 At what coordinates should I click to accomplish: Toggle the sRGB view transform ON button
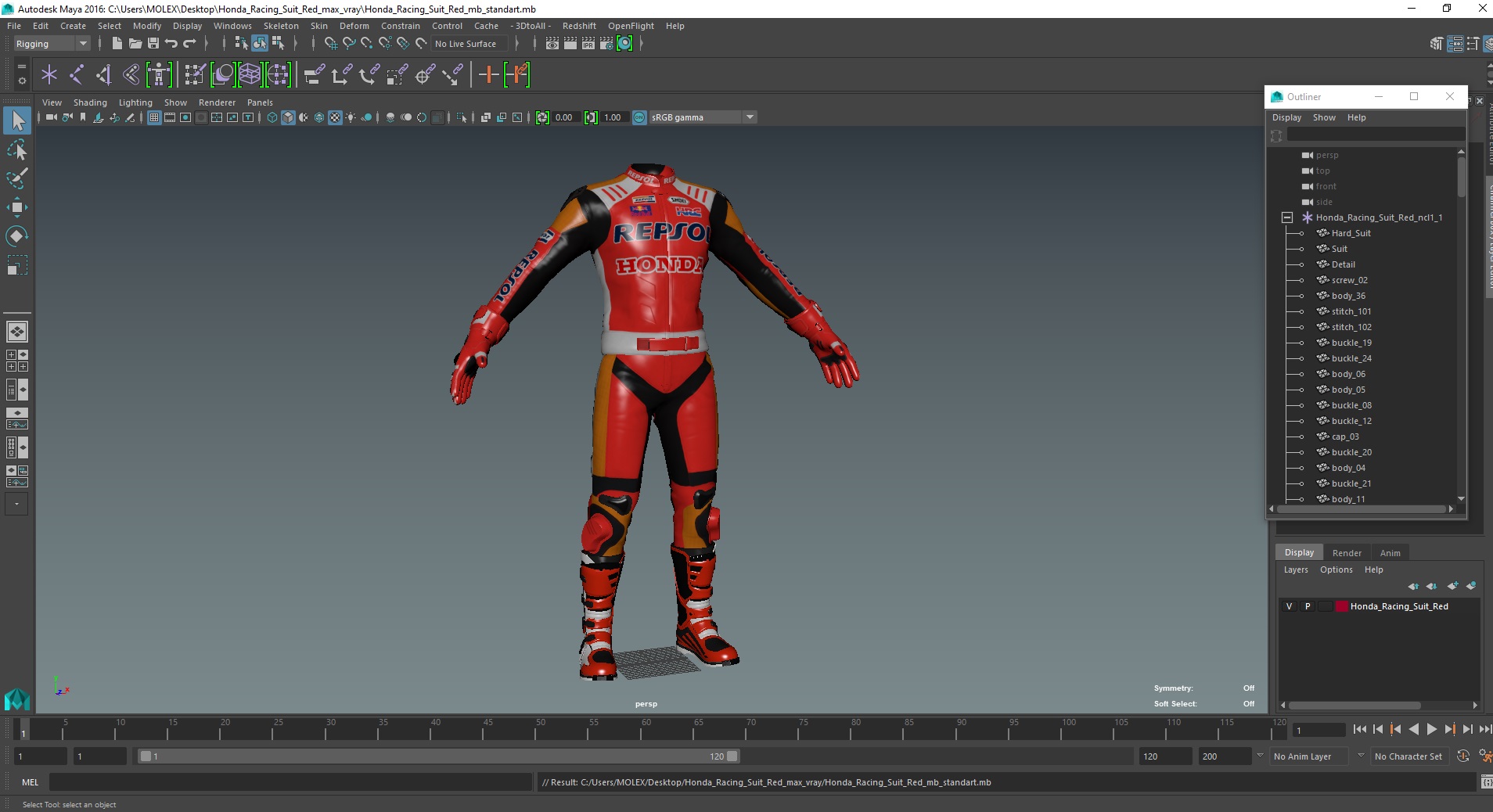639,117
